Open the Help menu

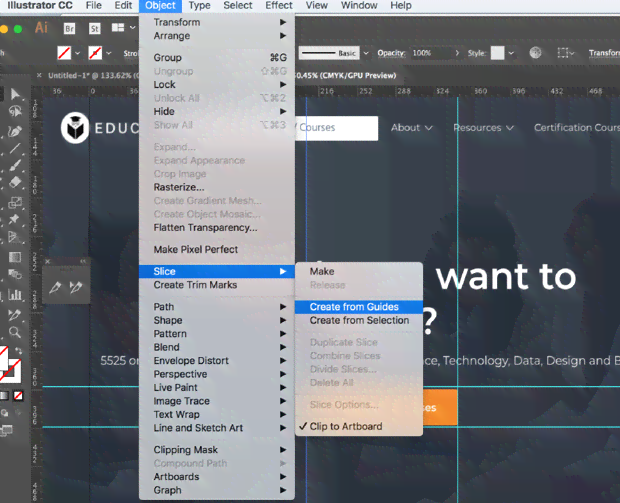tap(401, 6)
